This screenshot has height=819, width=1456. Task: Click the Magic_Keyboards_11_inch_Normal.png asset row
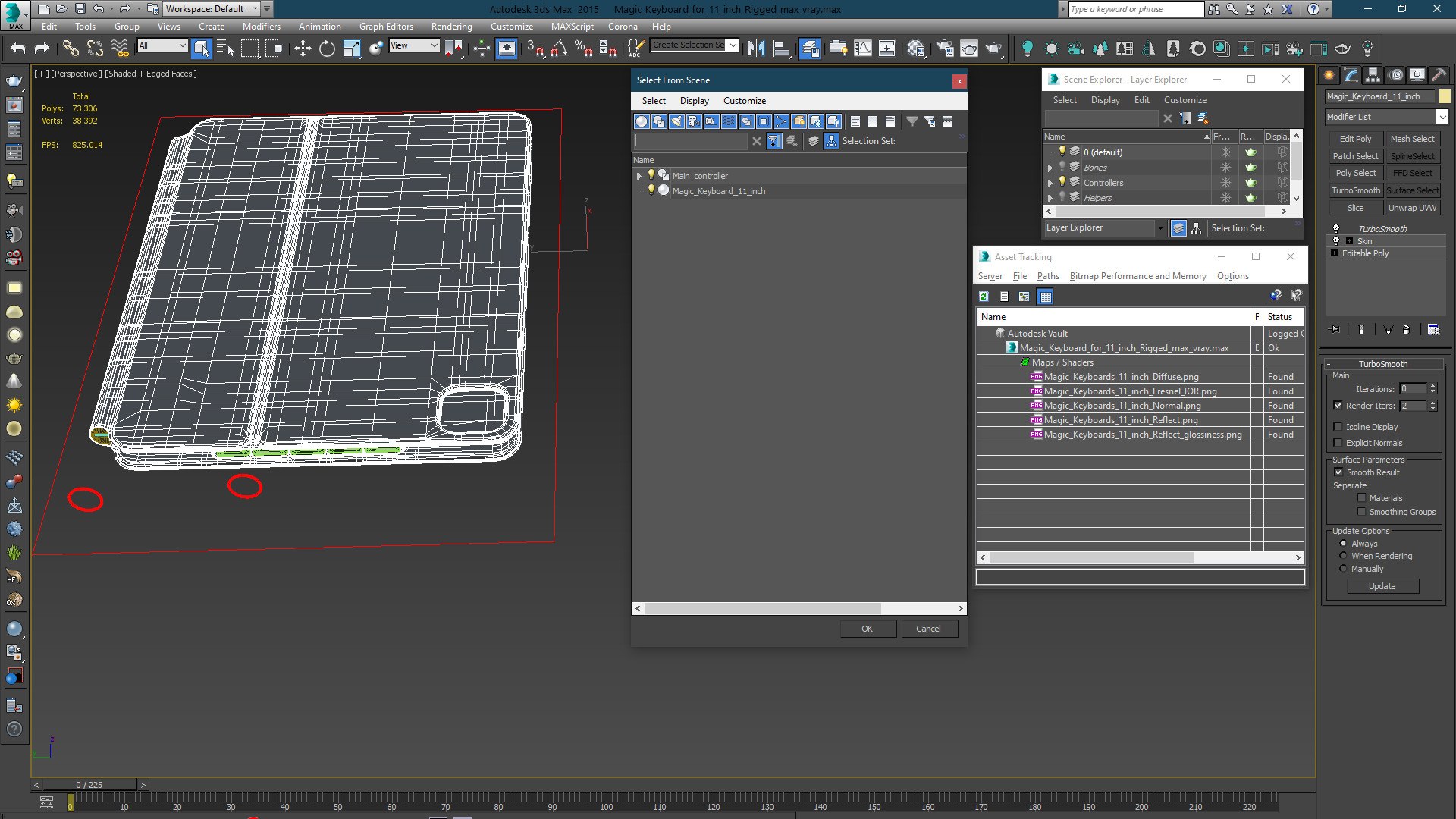pos(1122,406)
